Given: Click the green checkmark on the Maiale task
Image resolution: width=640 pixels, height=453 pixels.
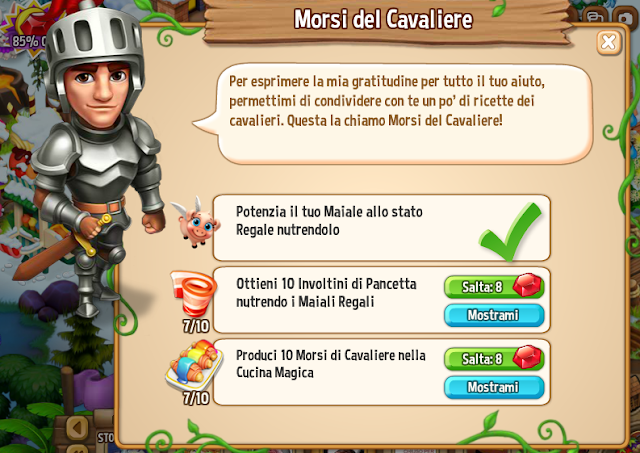Looking at the screenshot, I should tap(511, 231).
